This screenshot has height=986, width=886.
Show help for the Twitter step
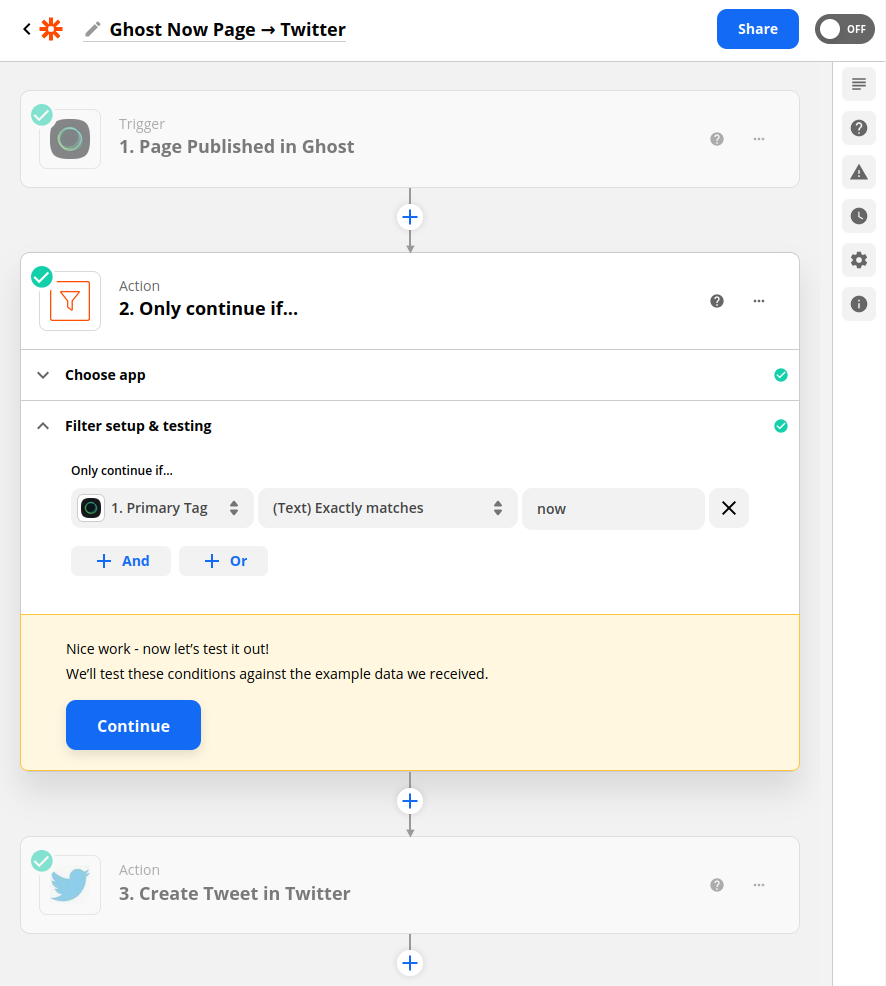pyautogui.click(x=717, y=885)
